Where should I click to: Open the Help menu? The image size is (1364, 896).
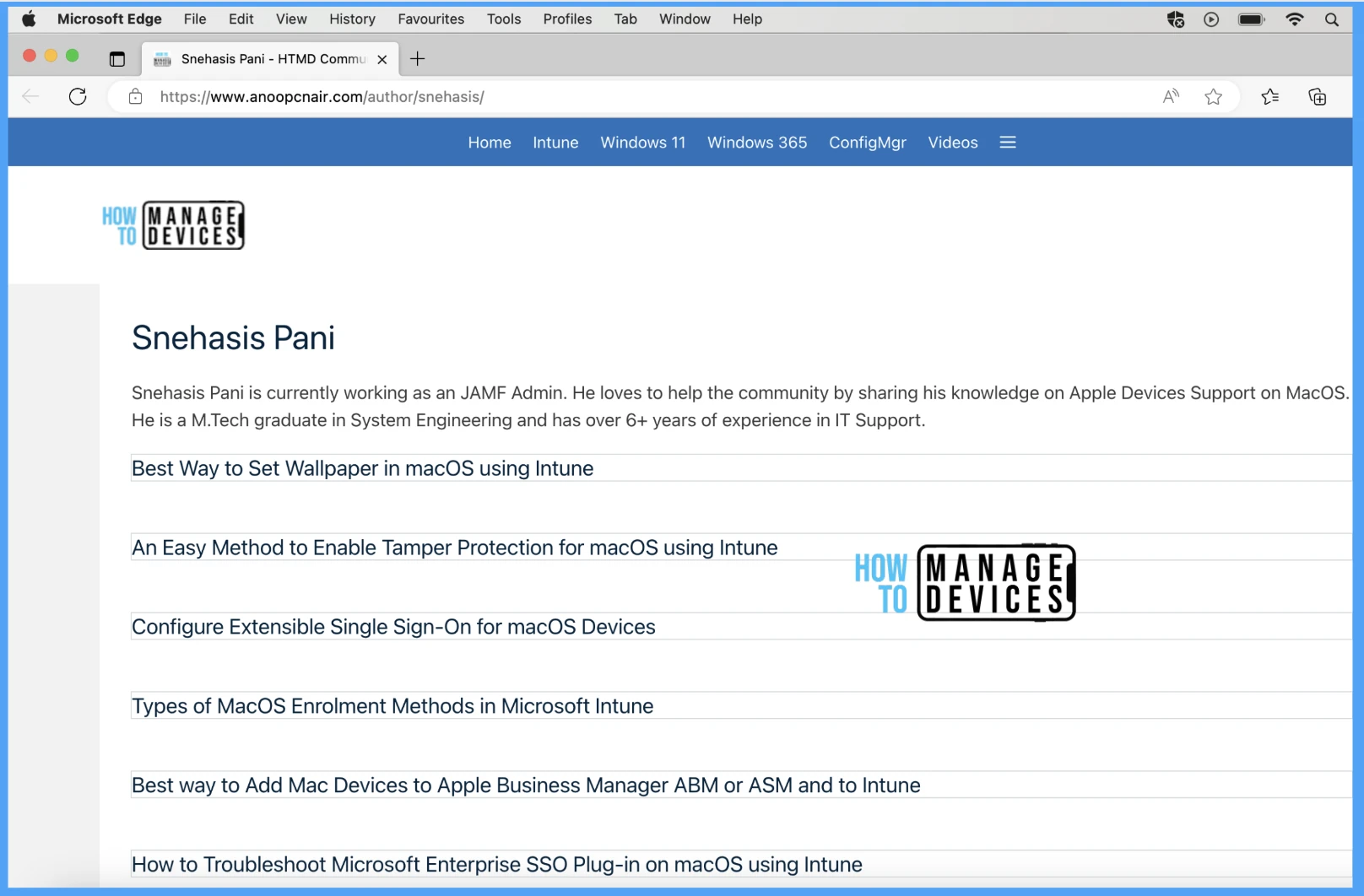747,19
